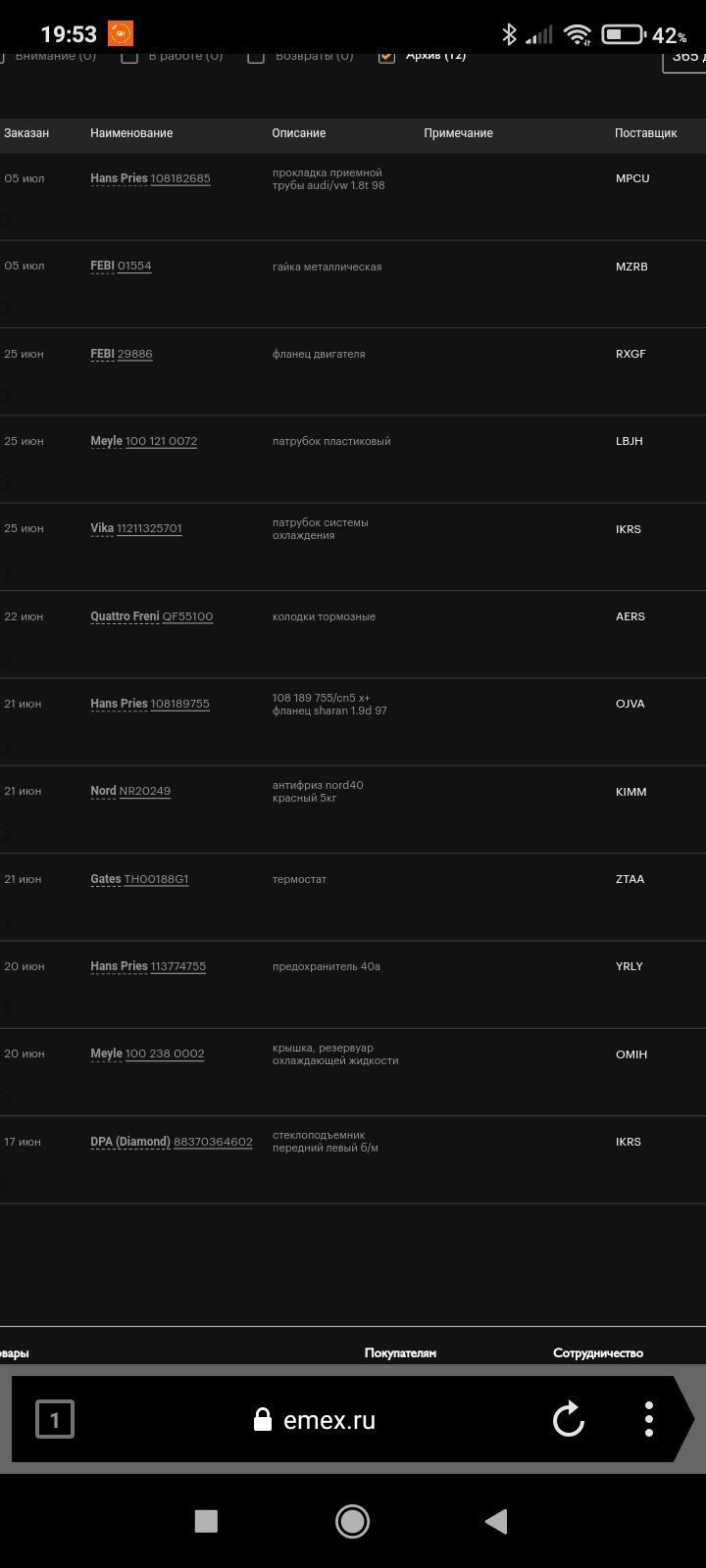Uncheck the Архив filter checkbox
The height and width of the screenshot is (1568, 706).
pyautogui.click(x=386, y=56)
